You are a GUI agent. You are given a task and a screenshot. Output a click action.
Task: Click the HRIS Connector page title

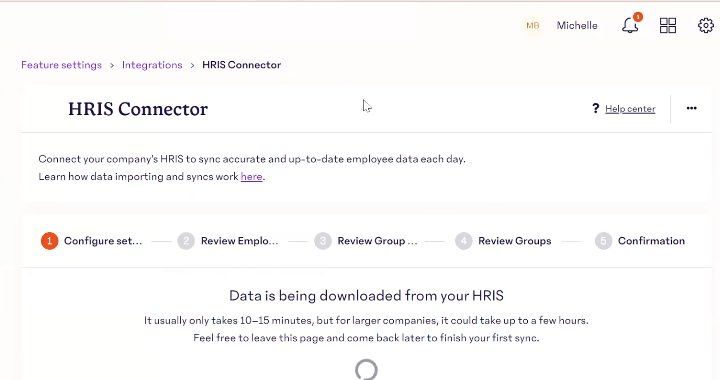[x=138, y=109]
